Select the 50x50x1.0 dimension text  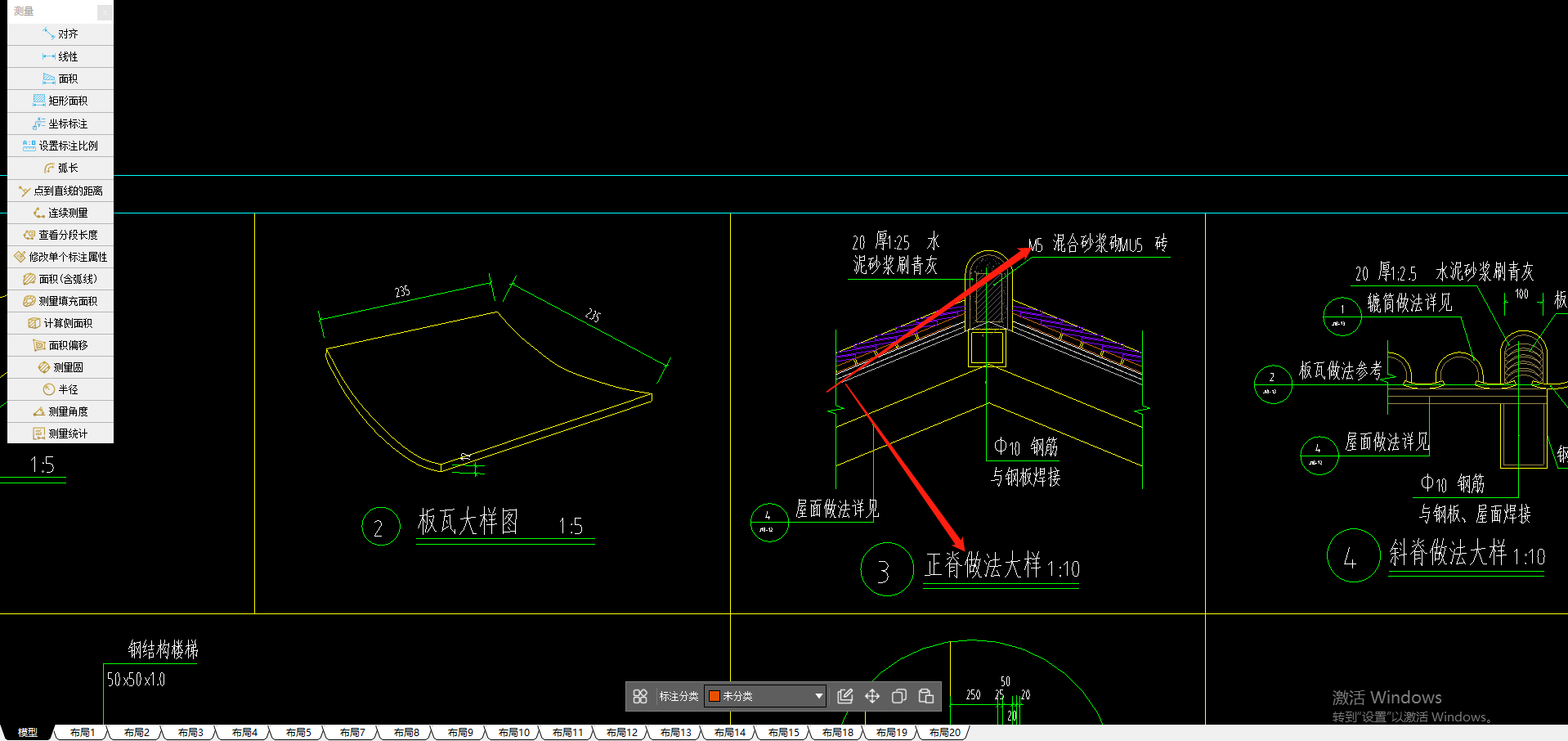(136, 680)
